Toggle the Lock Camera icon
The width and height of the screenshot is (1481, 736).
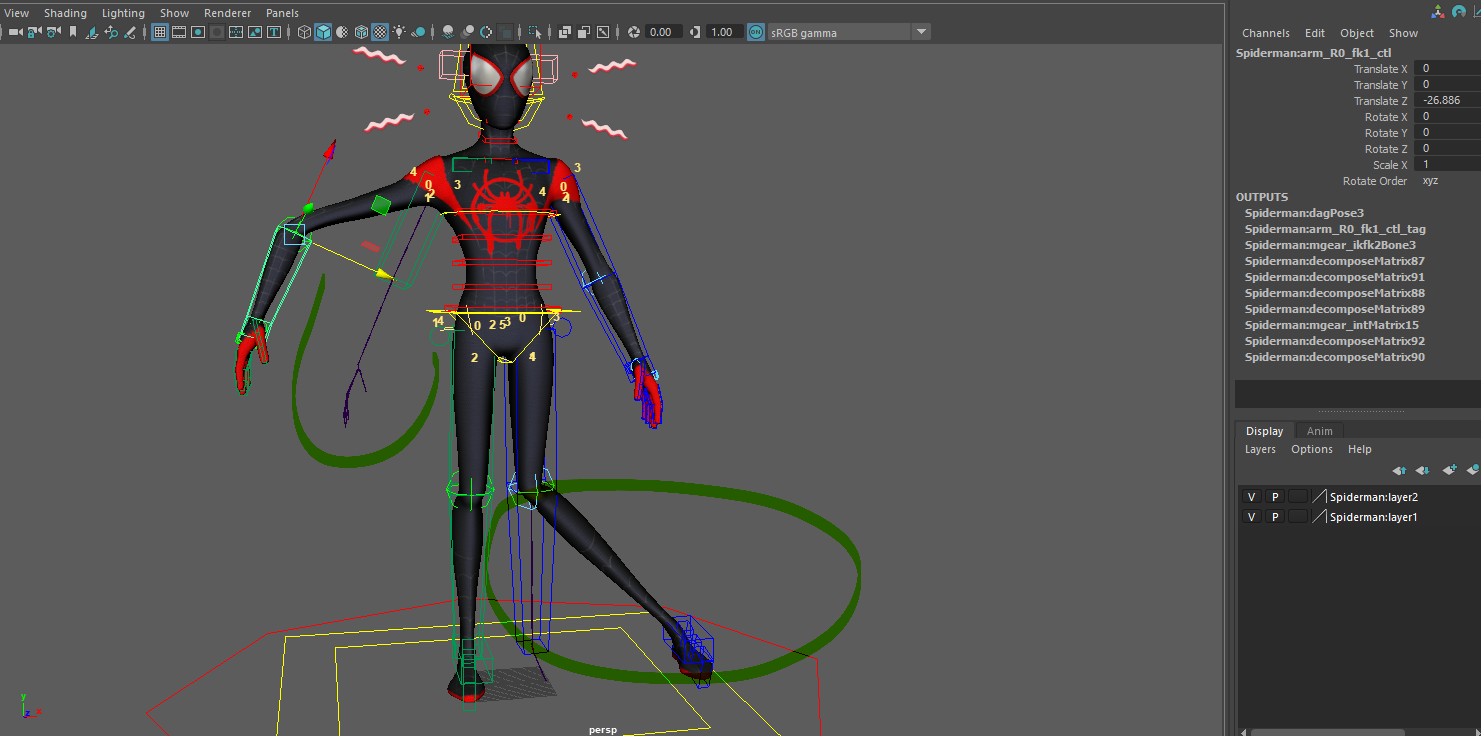point(35,32)
